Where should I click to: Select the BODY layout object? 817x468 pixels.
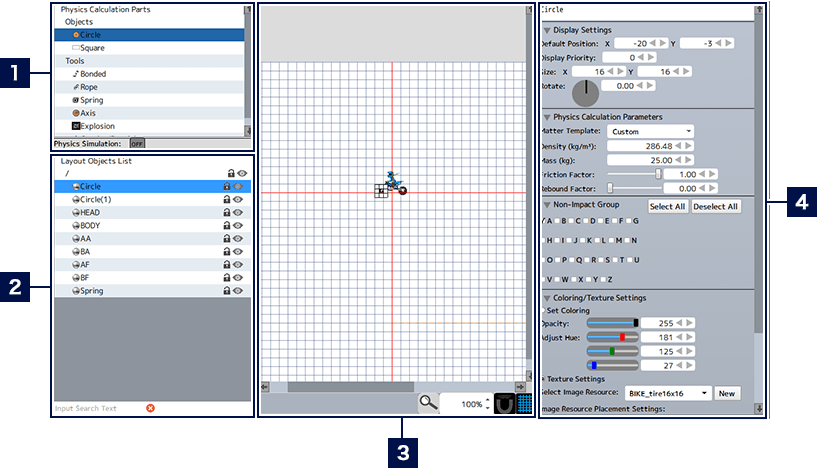tap(152, 226)
